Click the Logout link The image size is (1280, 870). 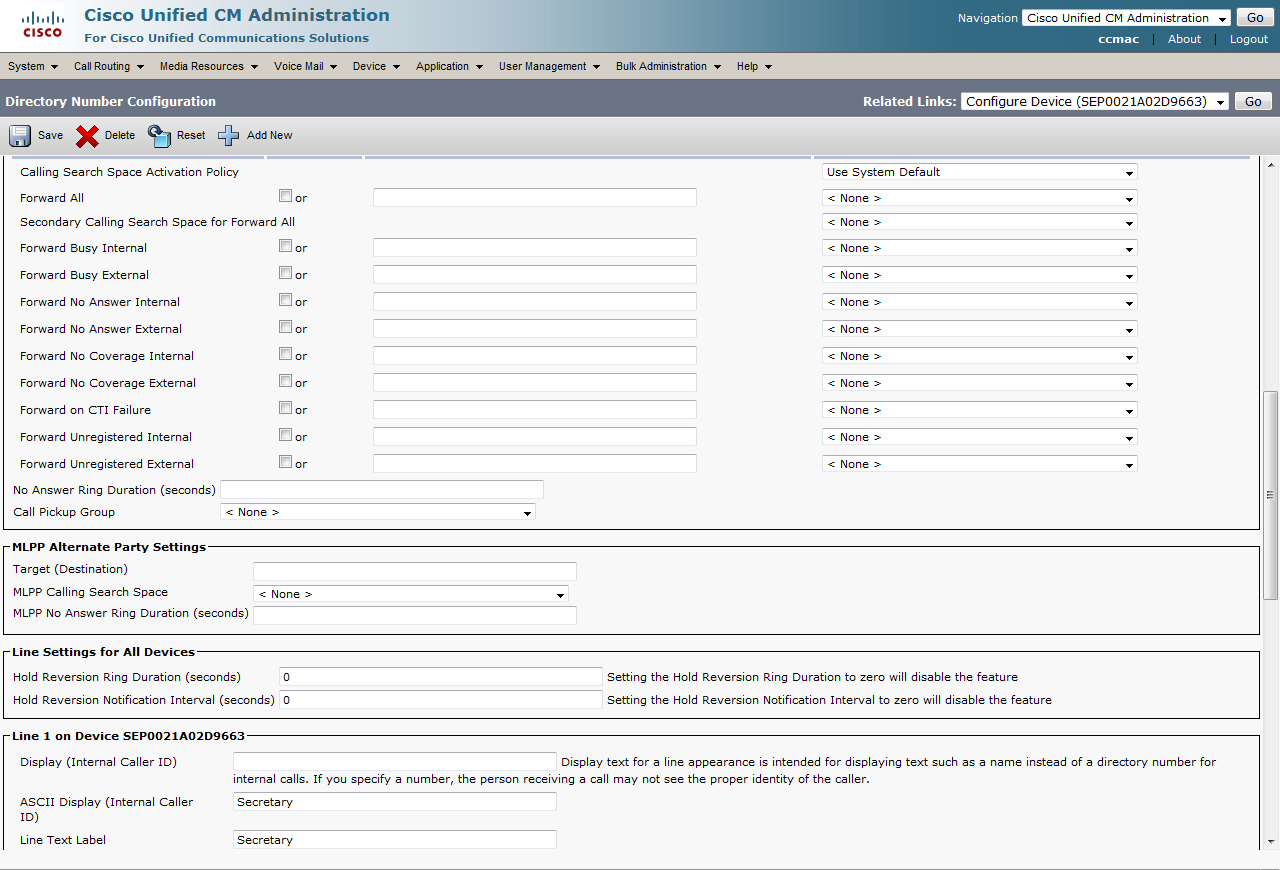(x=1248, y=39)
